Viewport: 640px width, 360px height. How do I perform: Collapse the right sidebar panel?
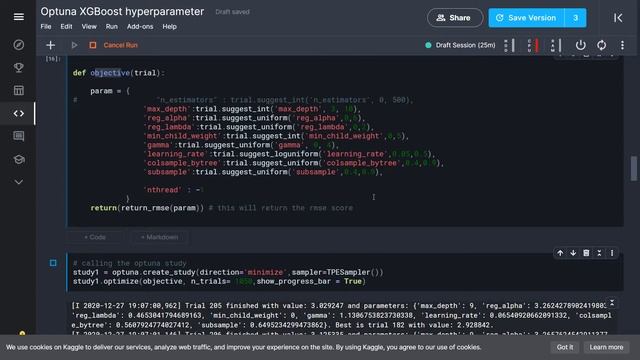pos(618,18)
